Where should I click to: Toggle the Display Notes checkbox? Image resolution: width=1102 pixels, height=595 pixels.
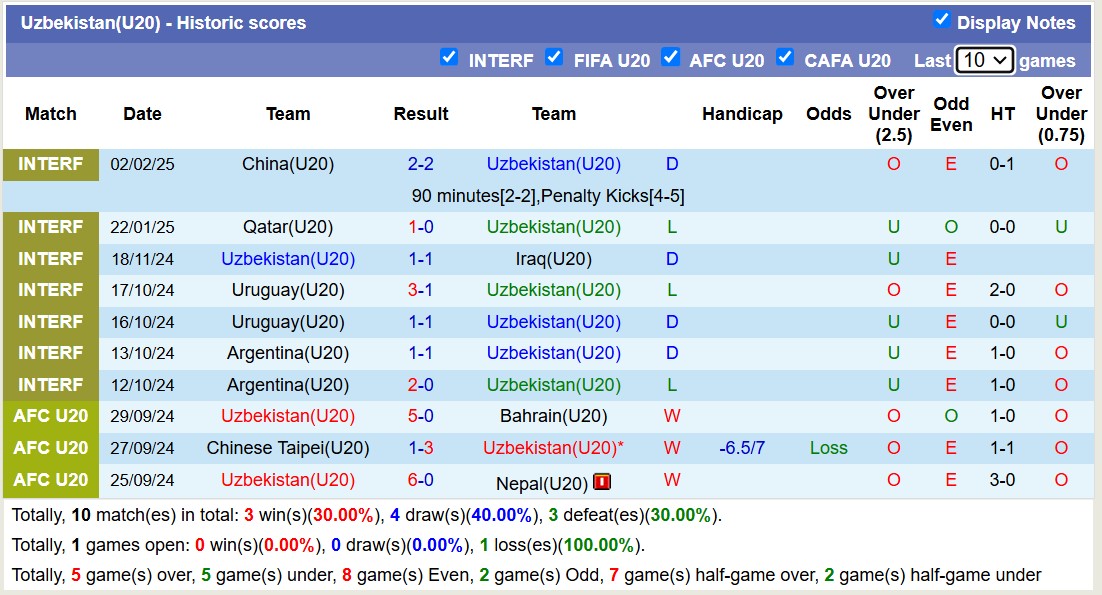coord(941,20)
